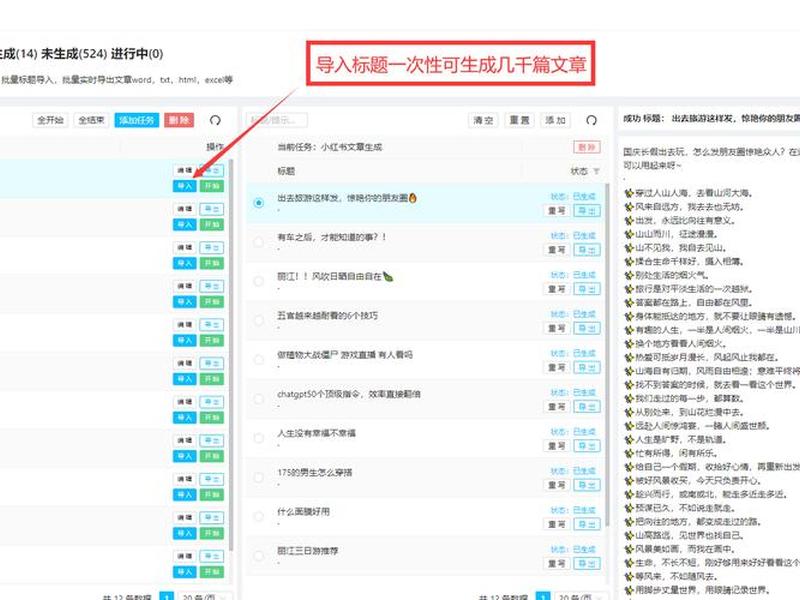Select radio for 175的男生怎么穿搭

click(259, 478)
